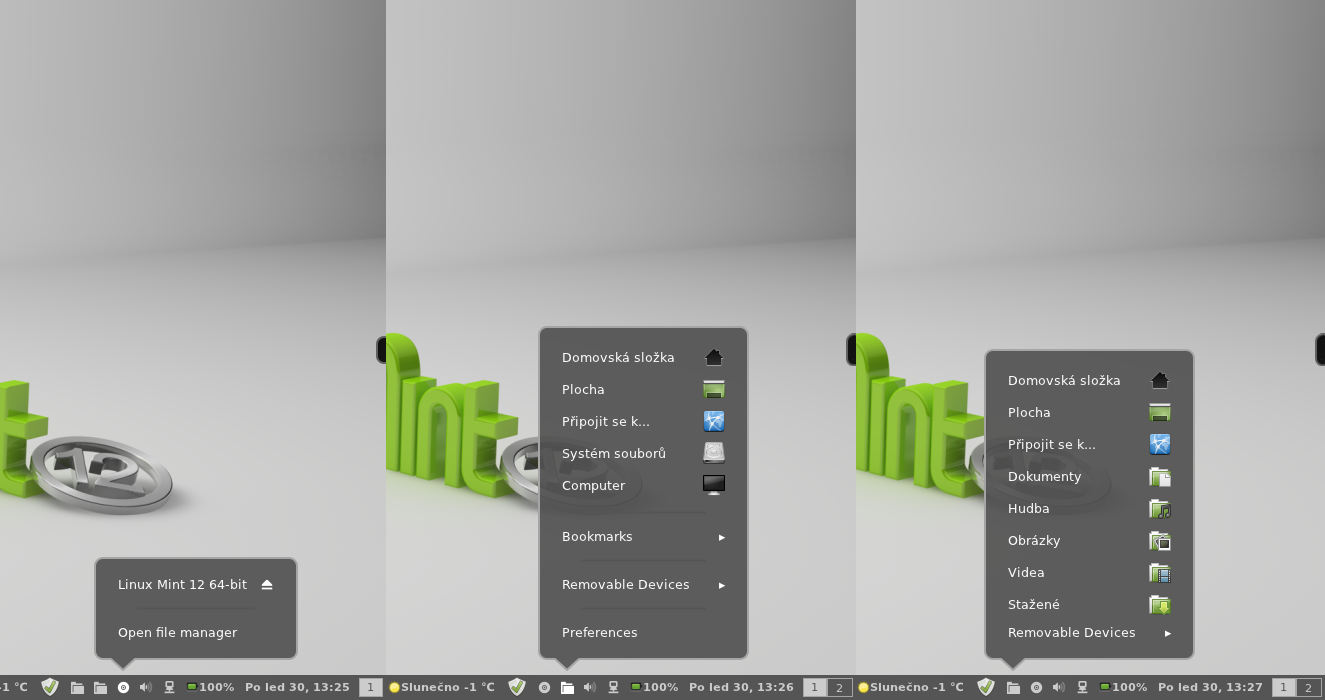Open the volume applet in the 13:26 panel
Screen dimensions: 1325x700
(590, 687)
